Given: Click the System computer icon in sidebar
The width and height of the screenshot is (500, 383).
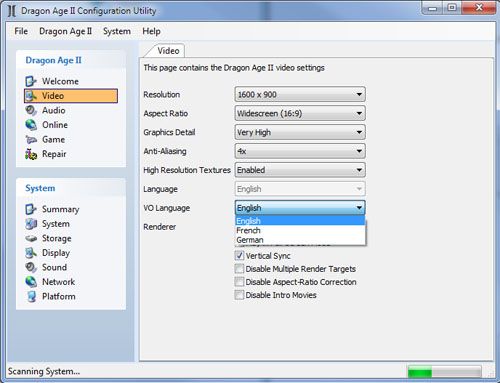Looking at the screenshot, I should point(31,224).
